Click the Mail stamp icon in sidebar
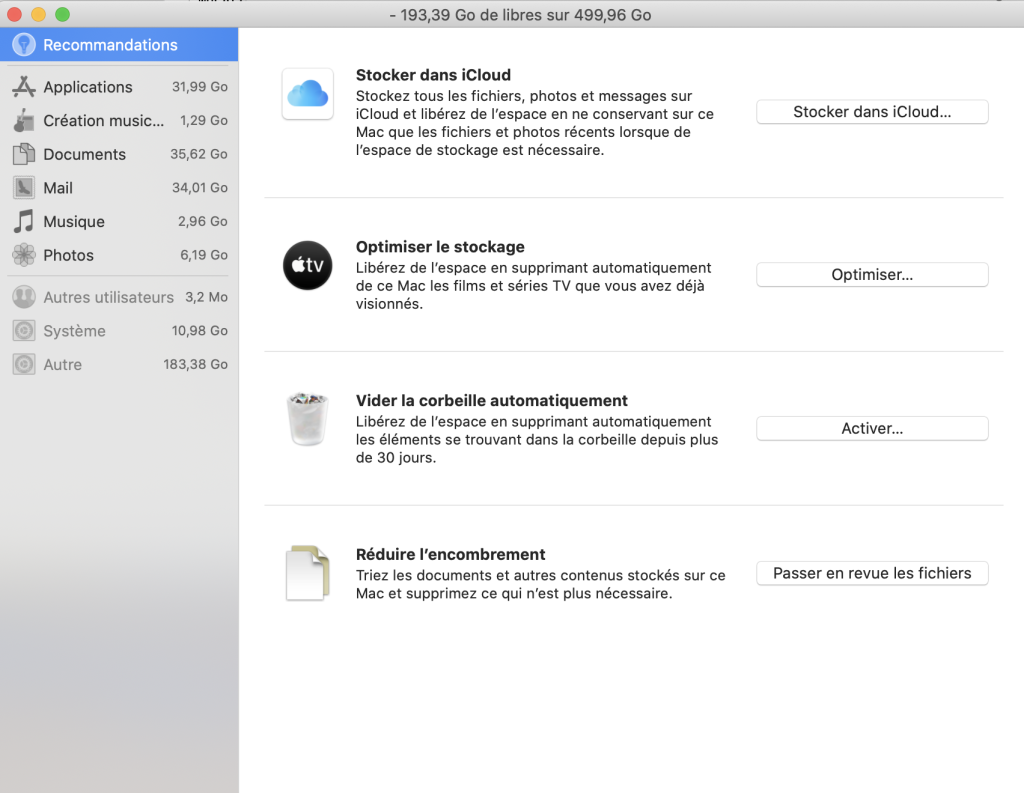Screen dimensions: 1024x793 (24, 188)
